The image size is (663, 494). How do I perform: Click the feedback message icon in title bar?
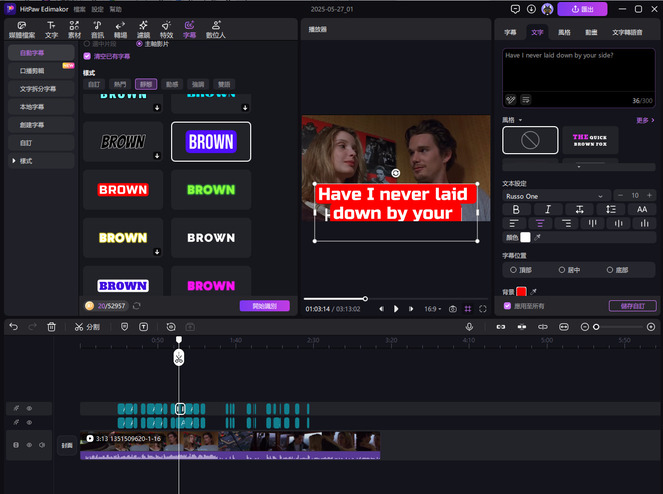515,9
